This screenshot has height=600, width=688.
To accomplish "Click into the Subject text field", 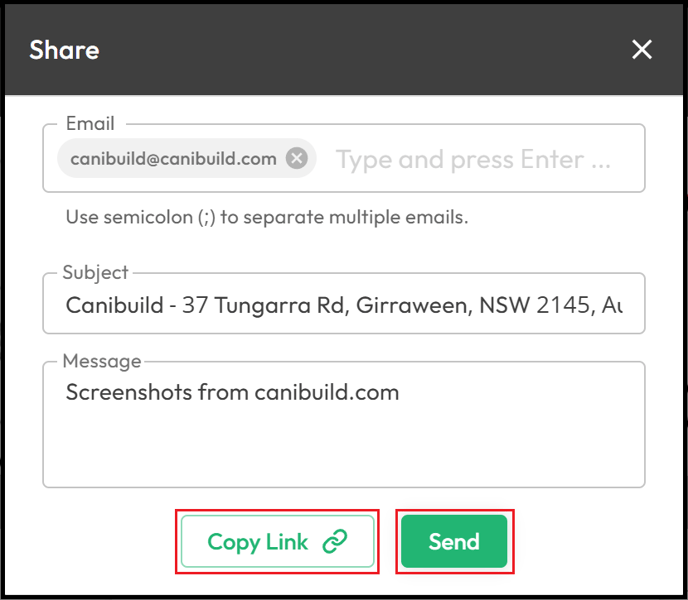I will [x=344, y=304].
